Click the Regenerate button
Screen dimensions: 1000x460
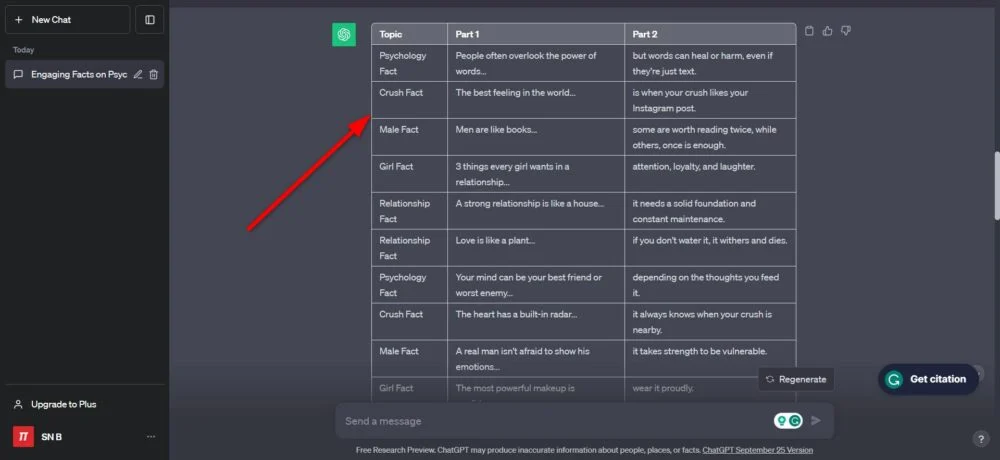pos(796,379)
